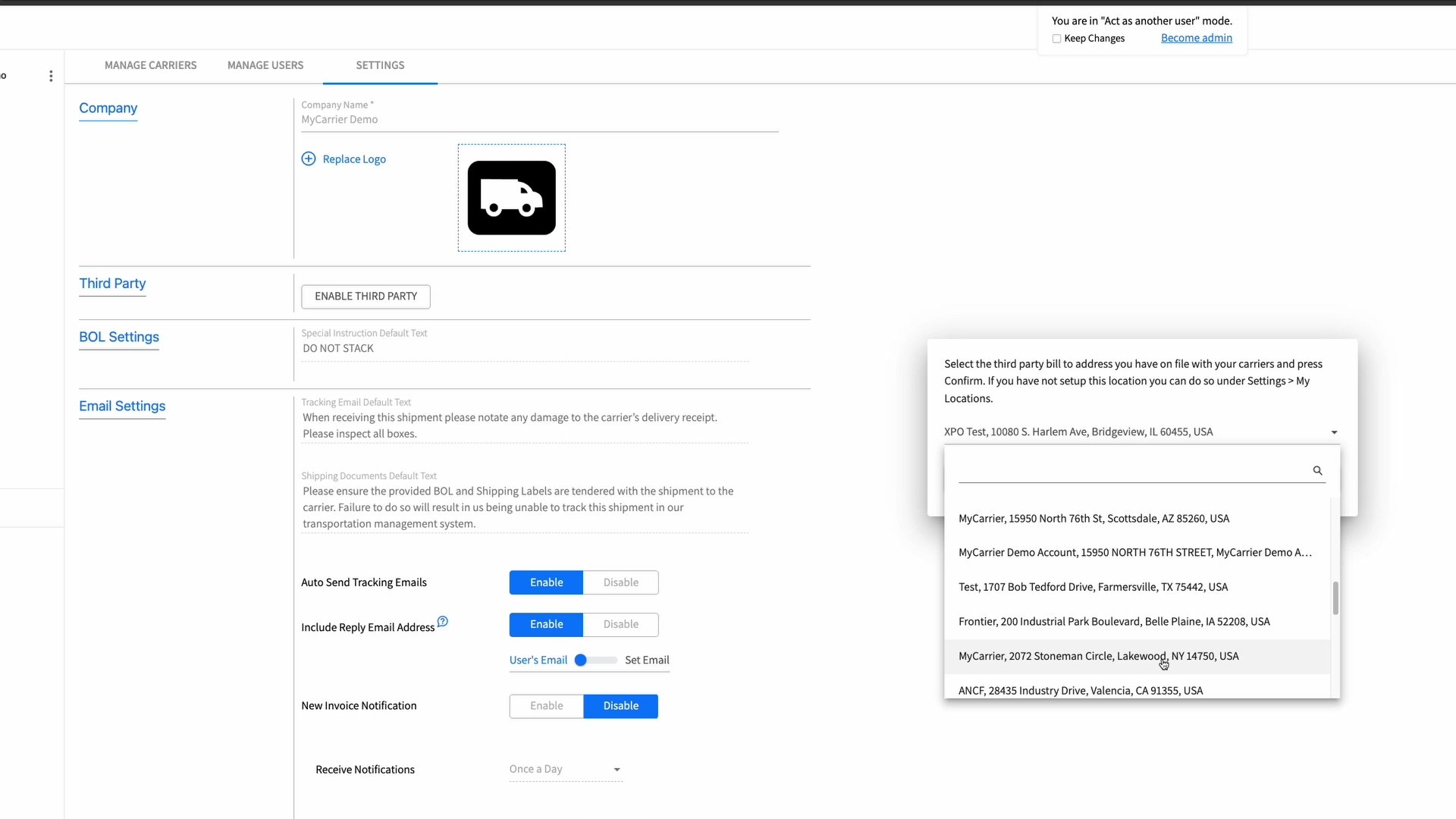Image resolution: width=1456 pixels, height=819 pixels.
Task: Select MyCarrier, 2072 Stoneman Circle Lakewood option
Action: (1098, 656)
